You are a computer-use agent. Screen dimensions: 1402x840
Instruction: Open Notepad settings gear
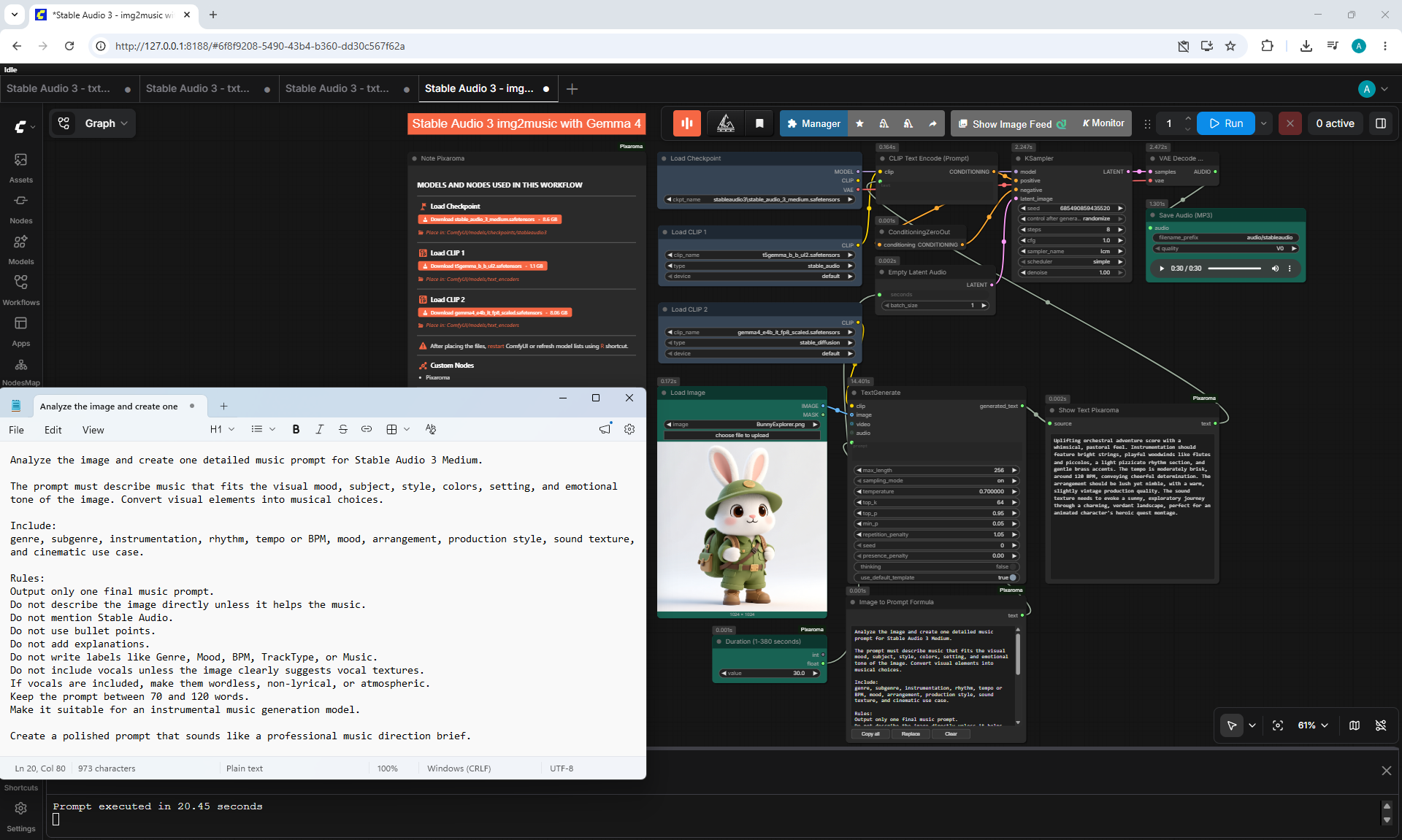tap(629, 429)
